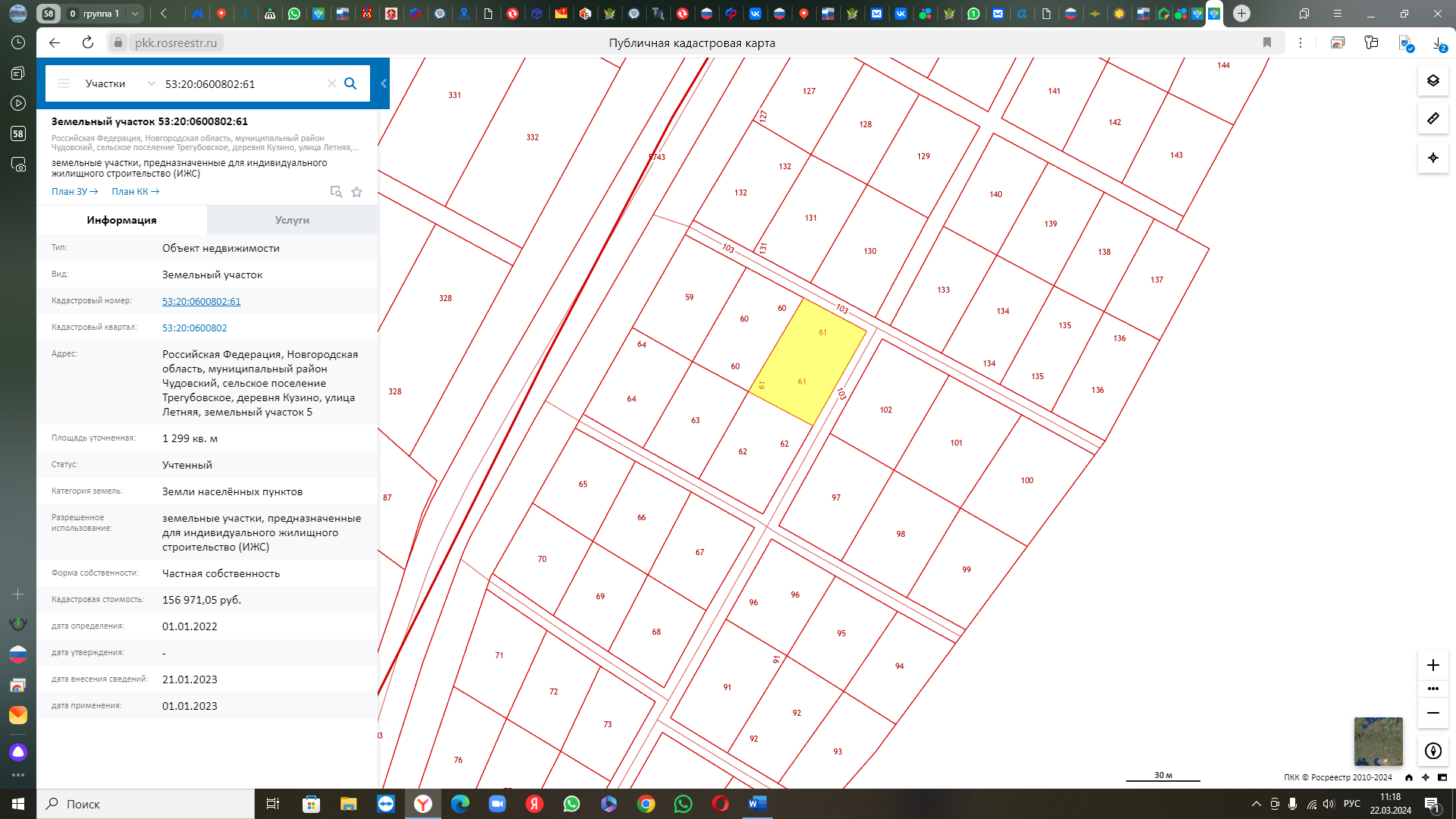Click the search magnifier icon

point(350,83)
